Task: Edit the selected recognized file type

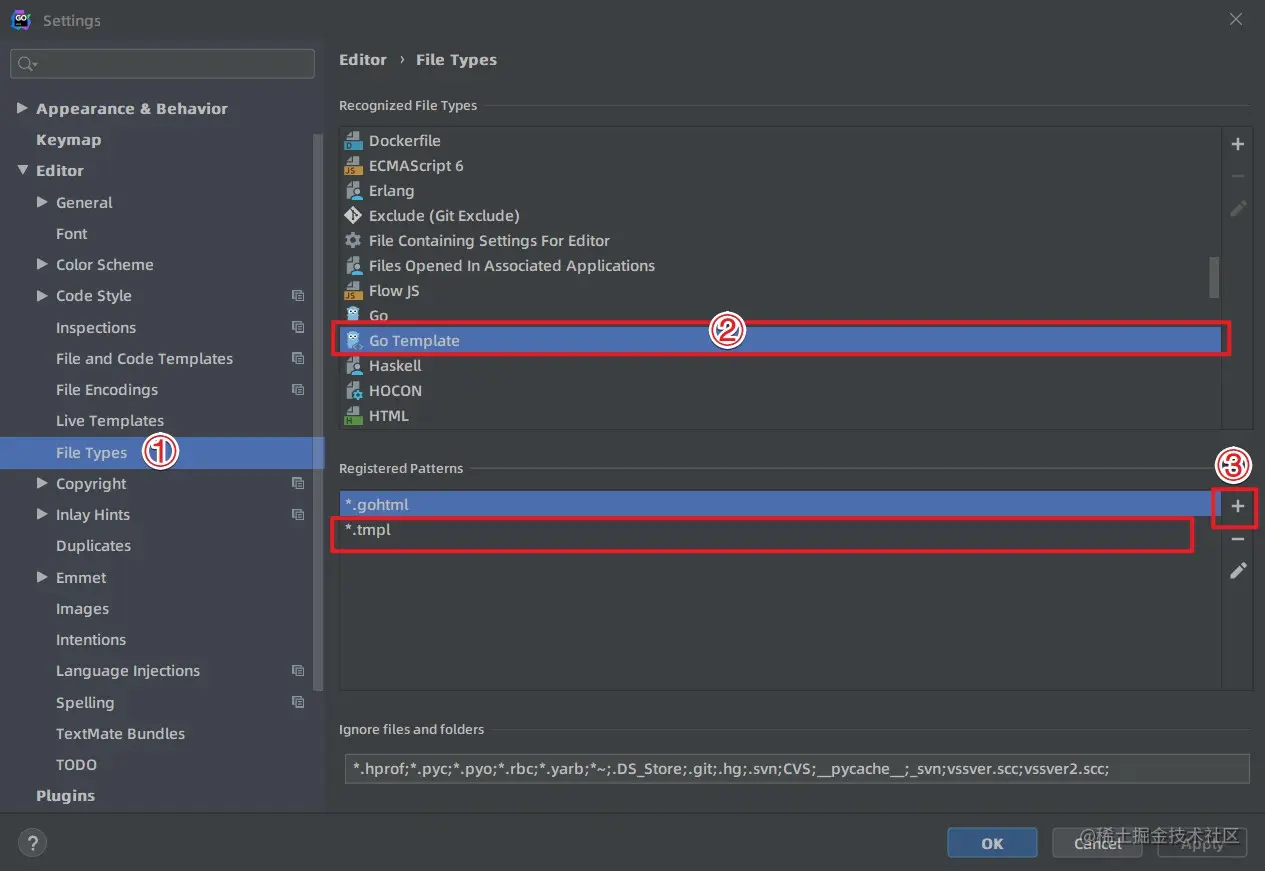Action: (1237, 208)
